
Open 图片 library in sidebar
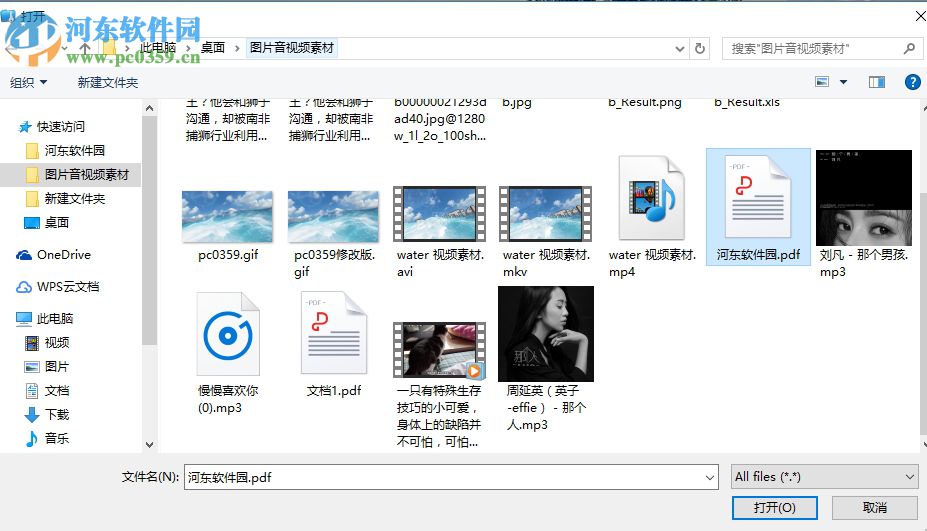click(57, 367)
